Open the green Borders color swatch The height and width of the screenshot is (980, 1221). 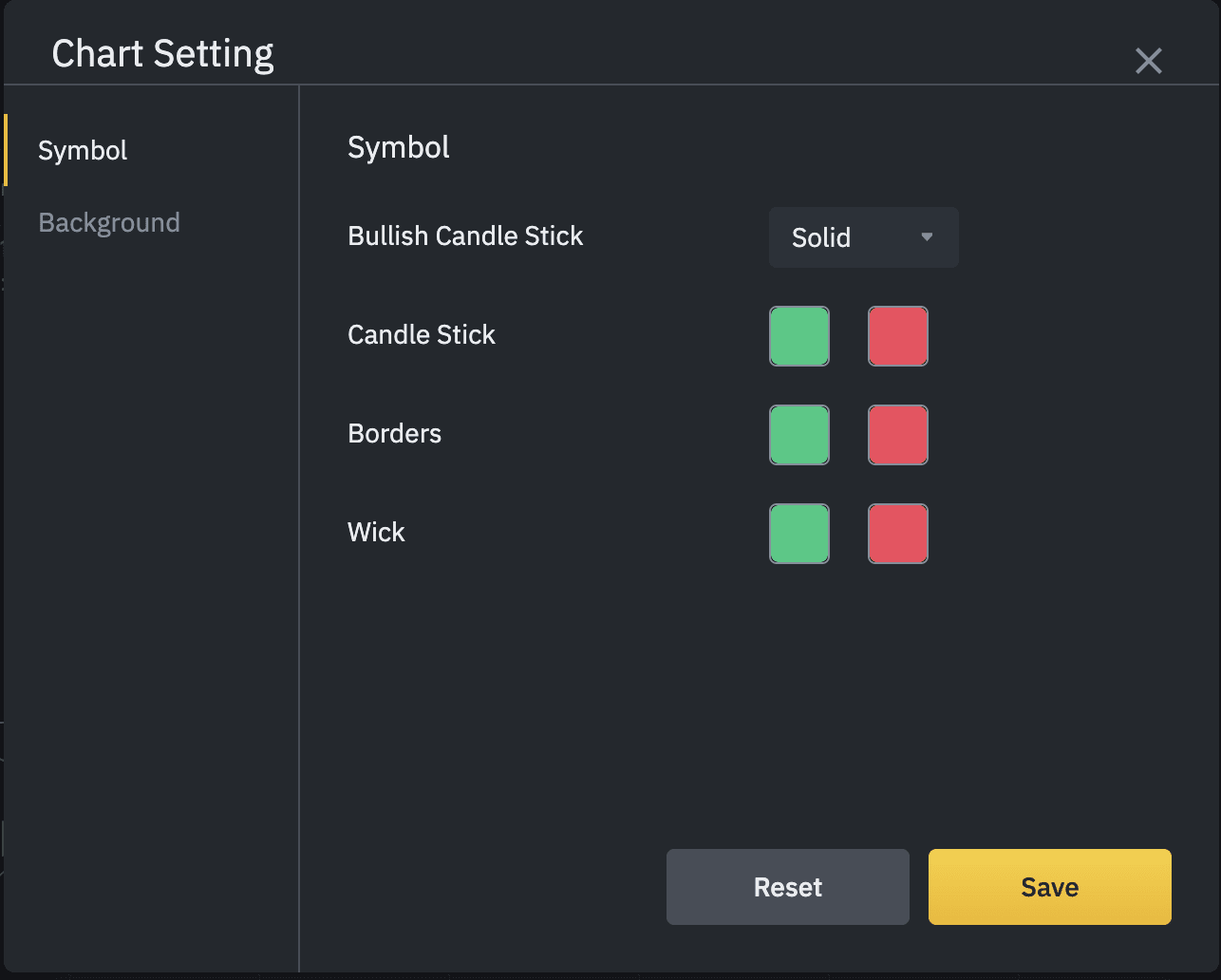pyautogui.click(x=798, y=435)
